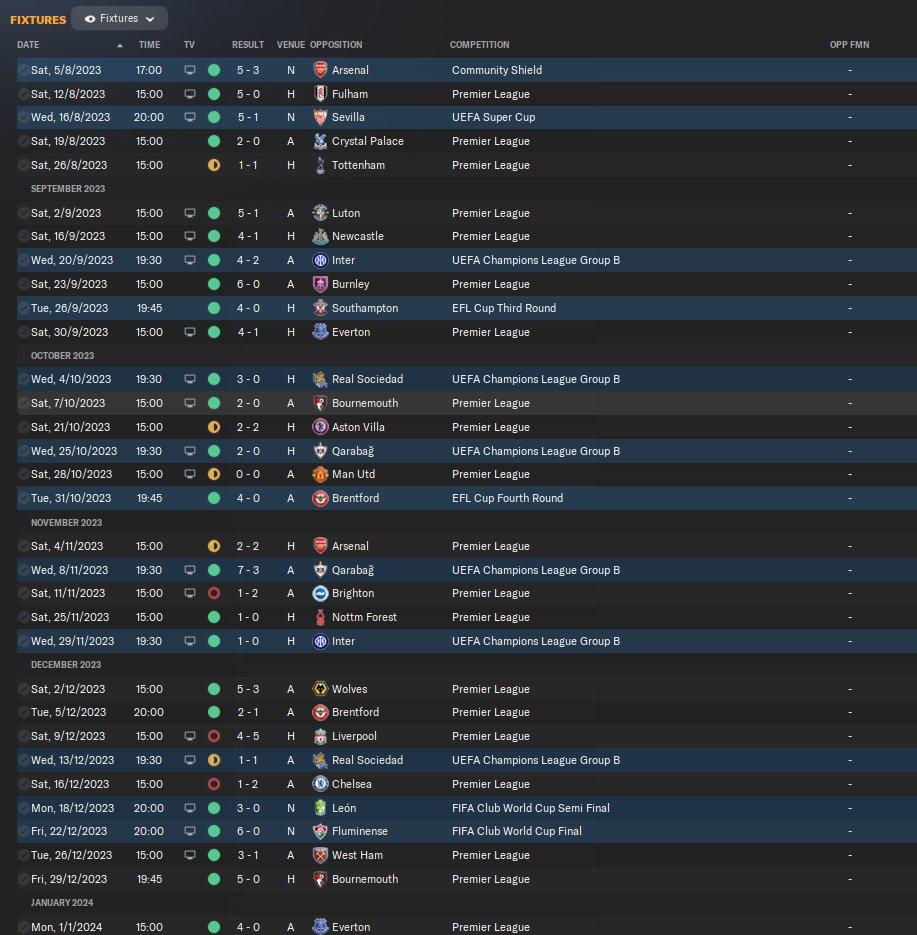917x935 pixels.
Task: Toggle the tick for the Wed, 16/8/2023 fixture
Action: point(23,117)
